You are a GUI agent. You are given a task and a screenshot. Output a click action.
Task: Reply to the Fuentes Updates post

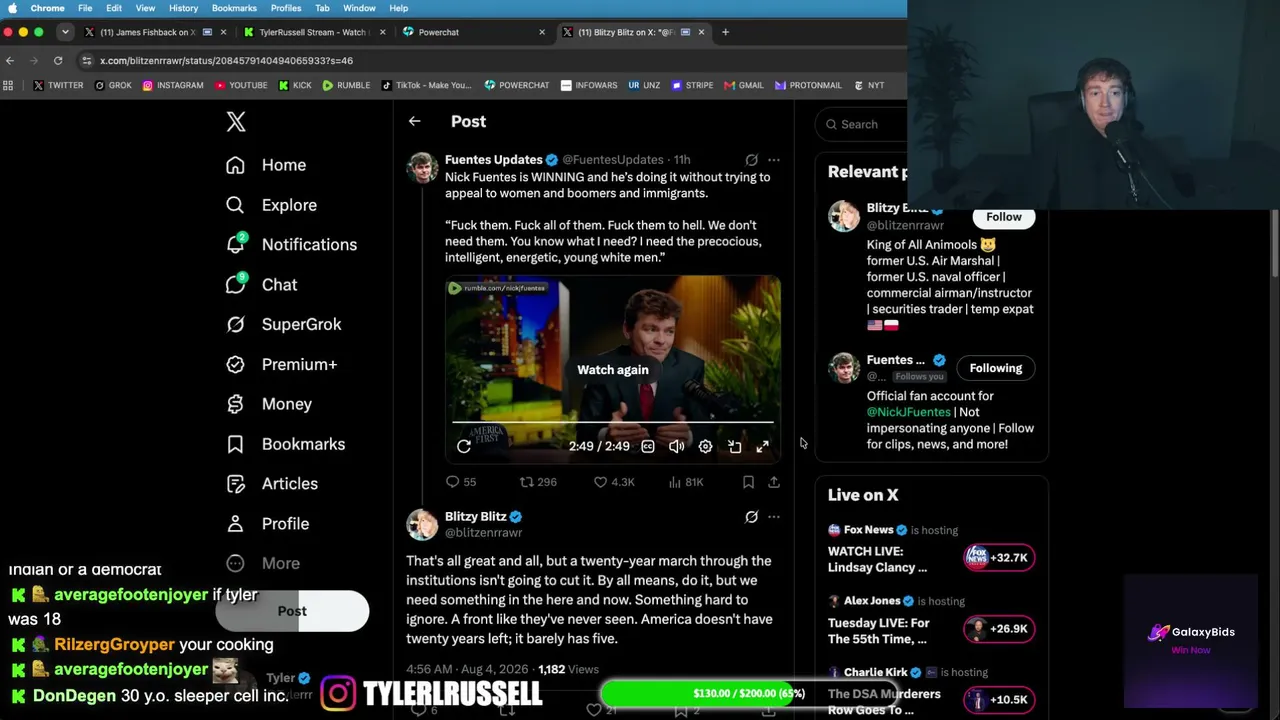coord(460,482)
